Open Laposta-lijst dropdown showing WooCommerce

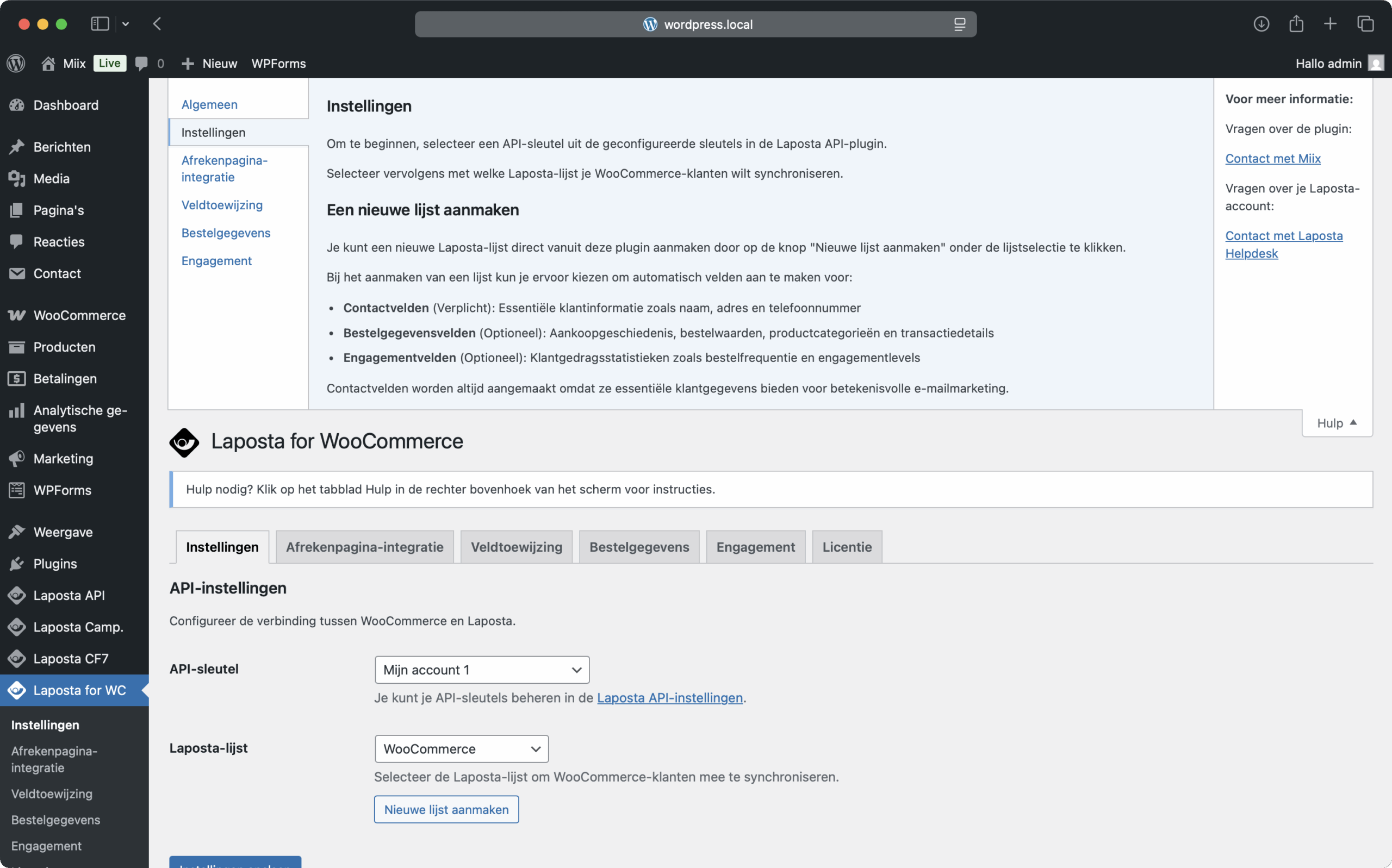pos(461,748)
